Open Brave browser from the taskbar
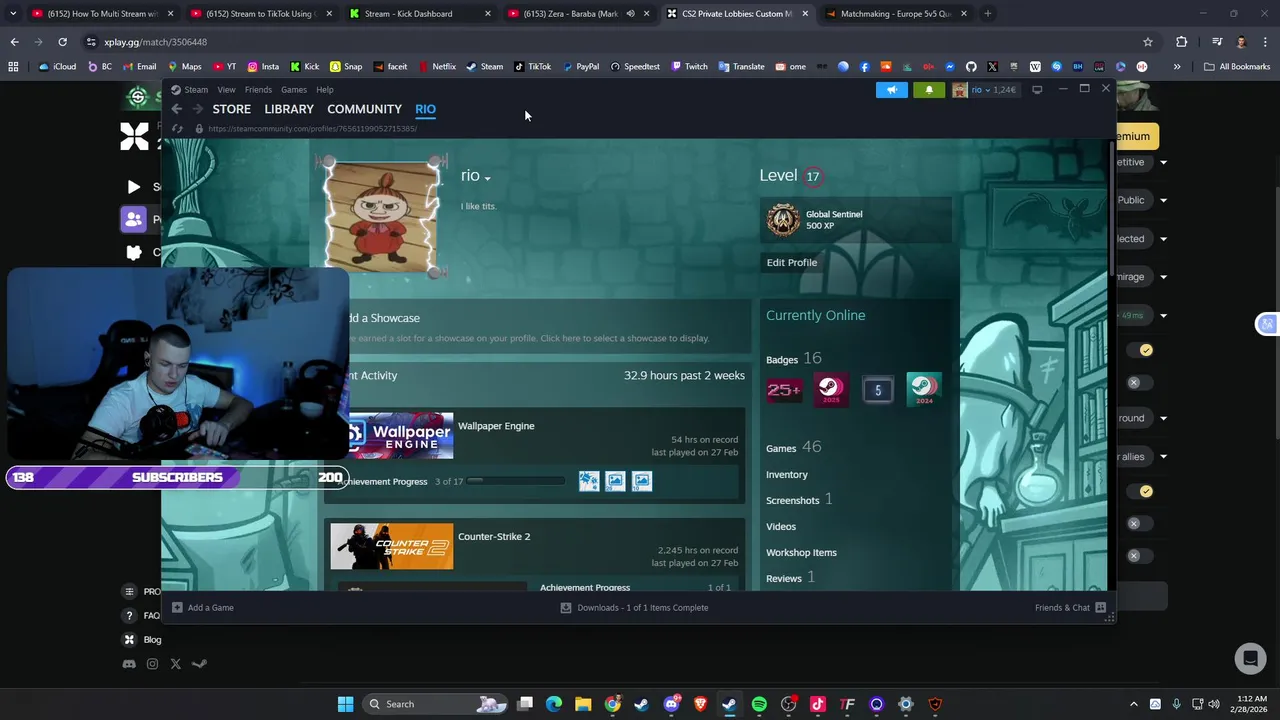The image size is (1280, 720). (x=700, y=704)
